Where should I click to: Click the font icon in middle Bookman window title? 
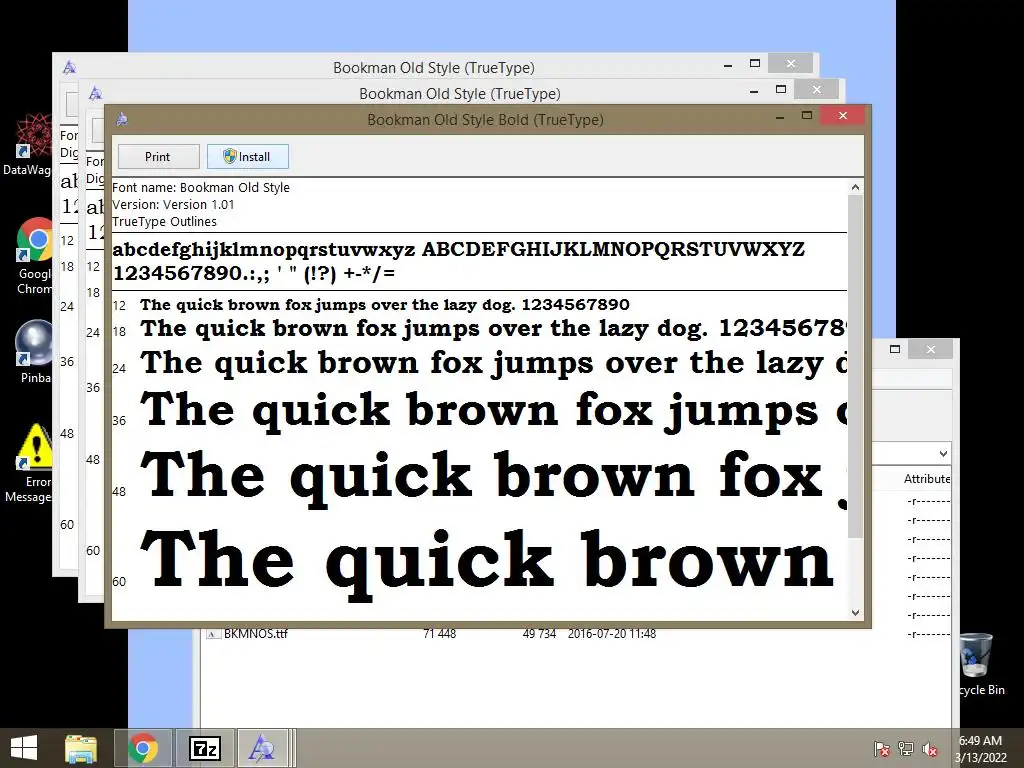point(95,93)
